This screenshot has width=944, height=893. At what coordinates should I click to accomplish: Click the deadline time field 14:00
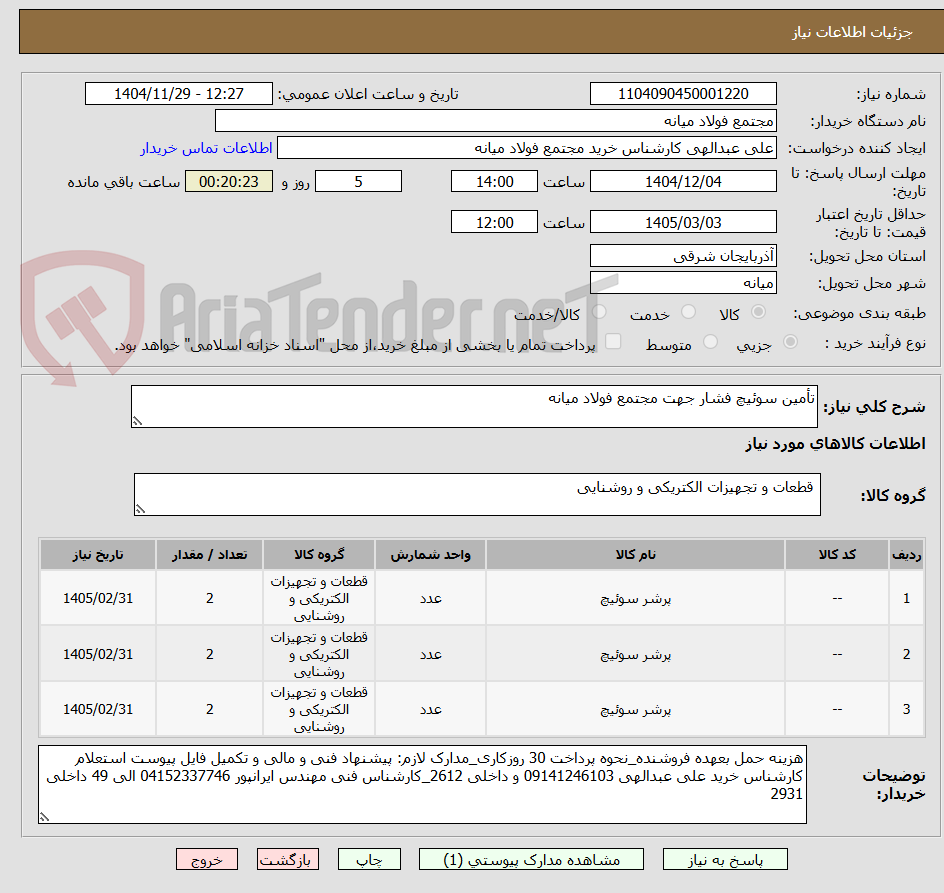coord(494,181)
